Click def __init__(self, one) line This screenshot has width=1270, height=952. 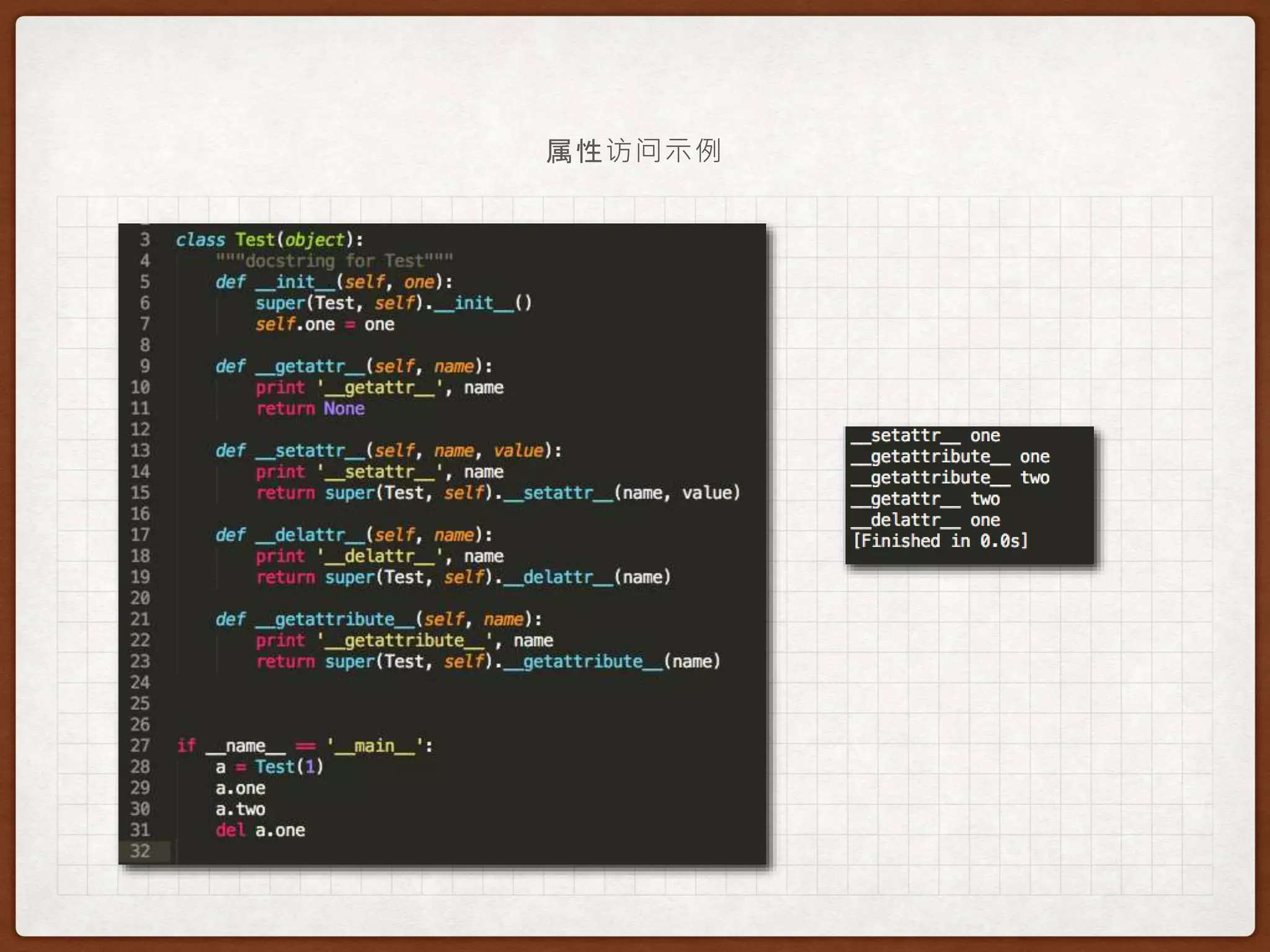click(x=334, y=282)
